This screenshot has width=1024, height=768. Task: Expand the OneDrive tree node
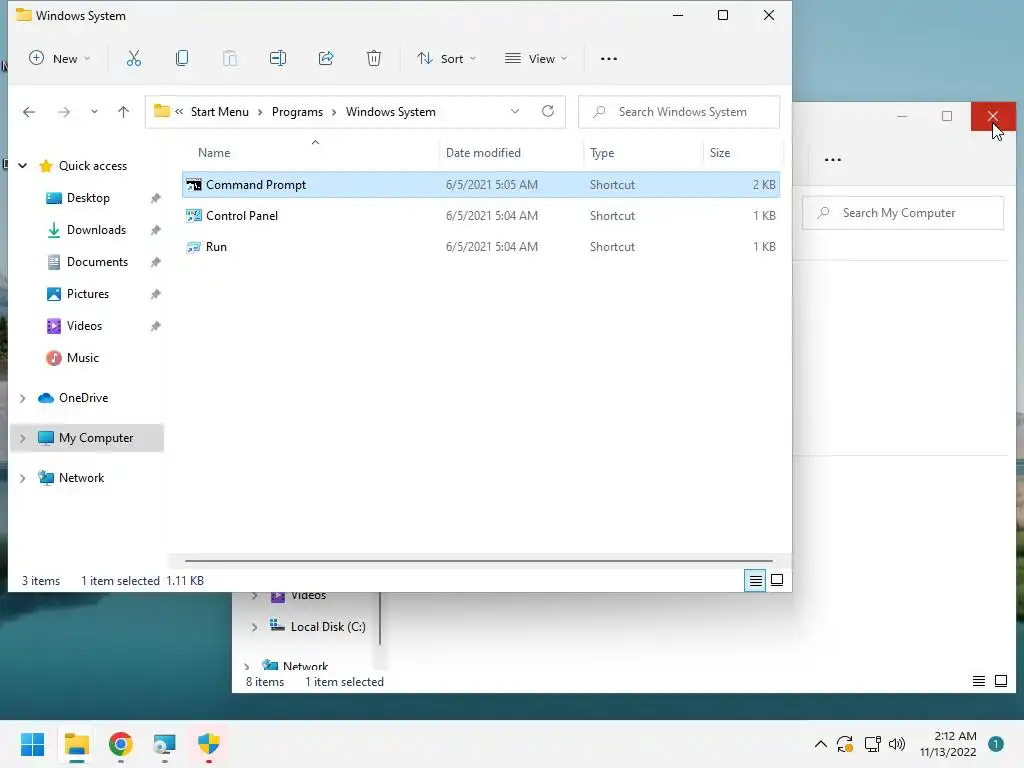click(x=22, y=398)
